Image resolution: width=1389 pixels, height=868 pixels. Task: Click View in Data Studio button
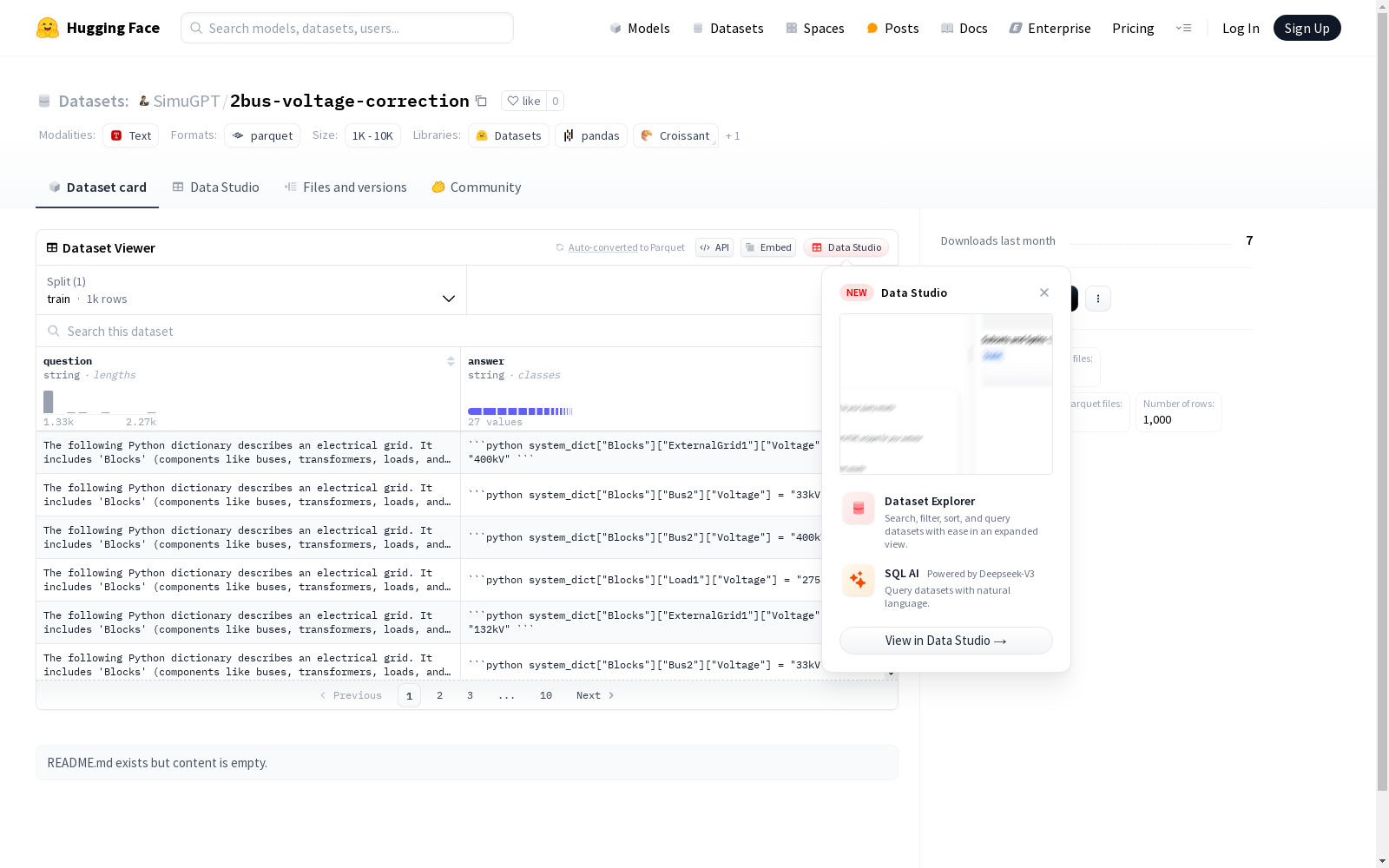946,641
